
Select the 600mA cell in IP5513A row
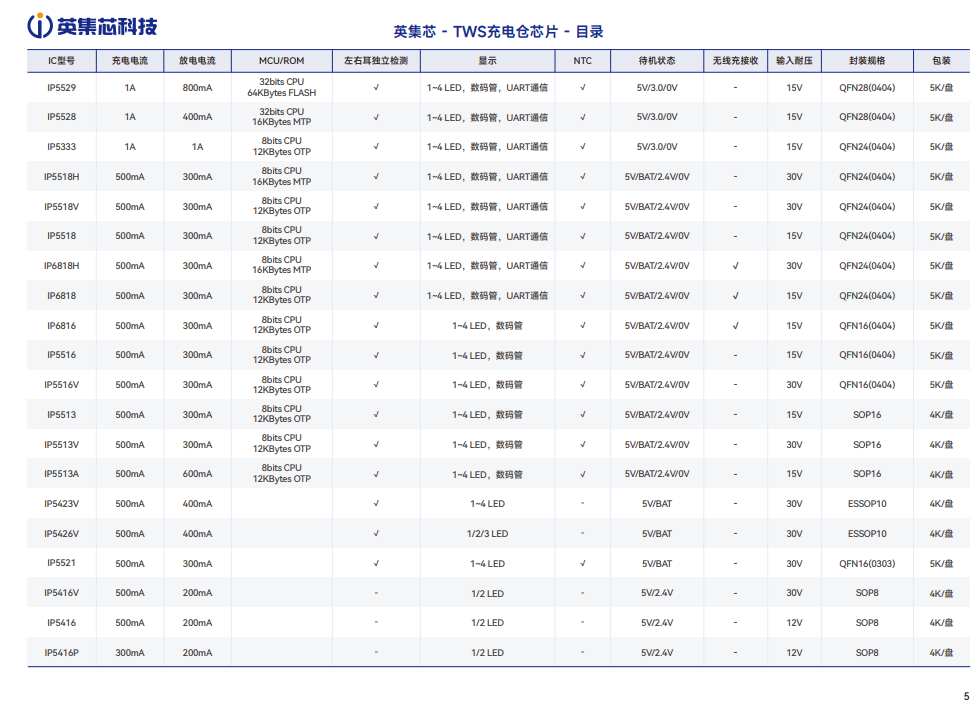coord(198,474)
